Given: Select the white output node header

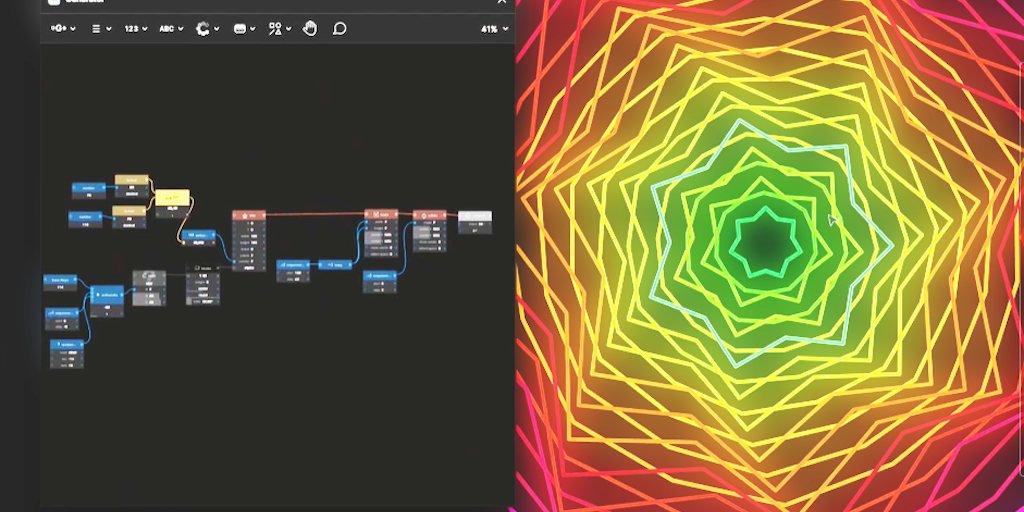Looking at the screenshot, I should [474, 215].
